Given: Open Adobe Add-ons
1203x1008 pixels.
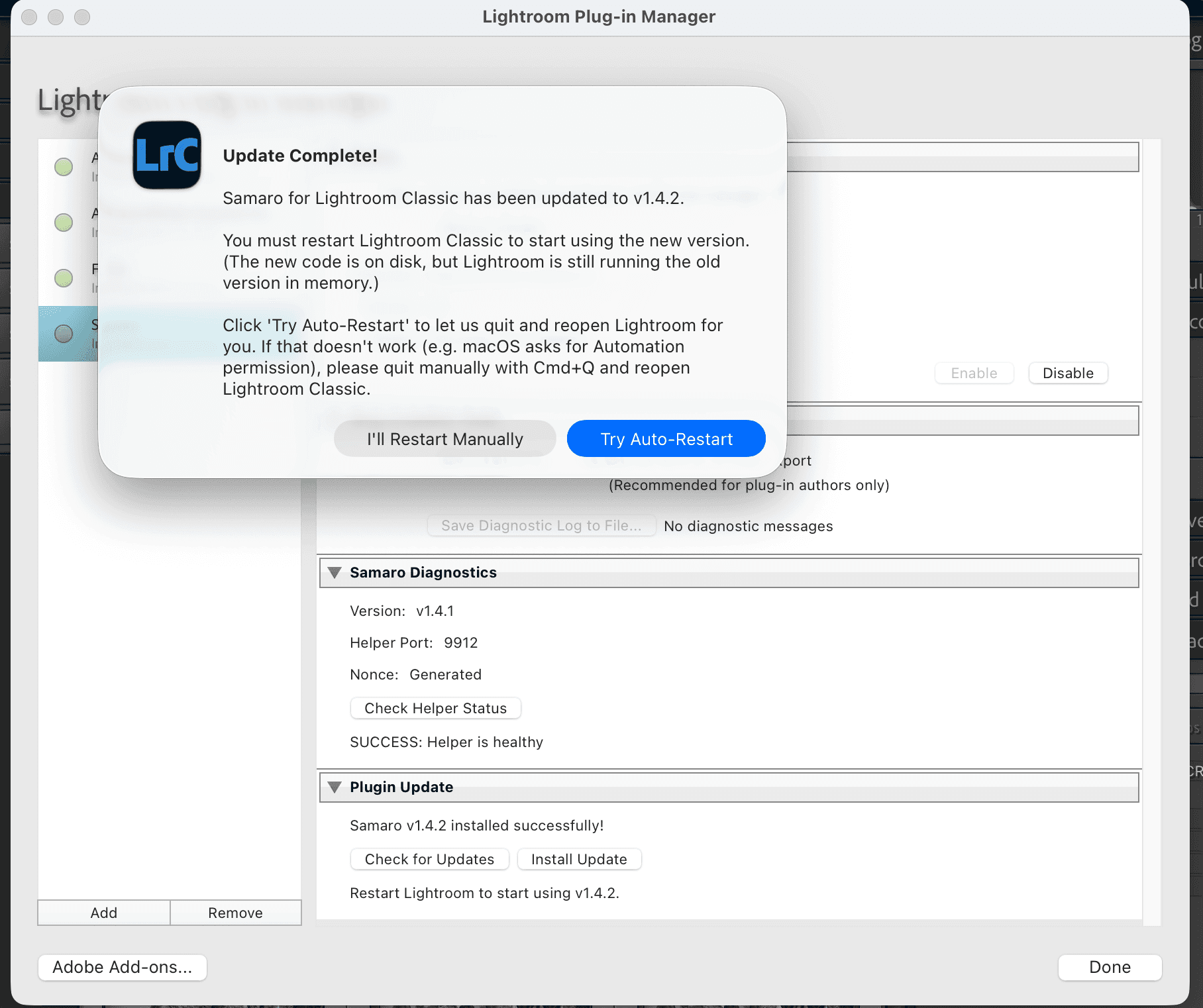Looking at the screenshot, I should point(123,967).
